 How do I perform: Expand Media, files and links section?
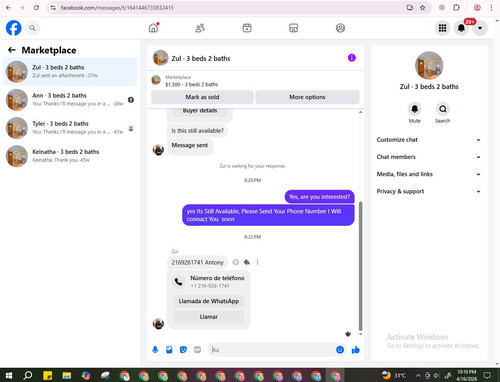pos(429,174)
